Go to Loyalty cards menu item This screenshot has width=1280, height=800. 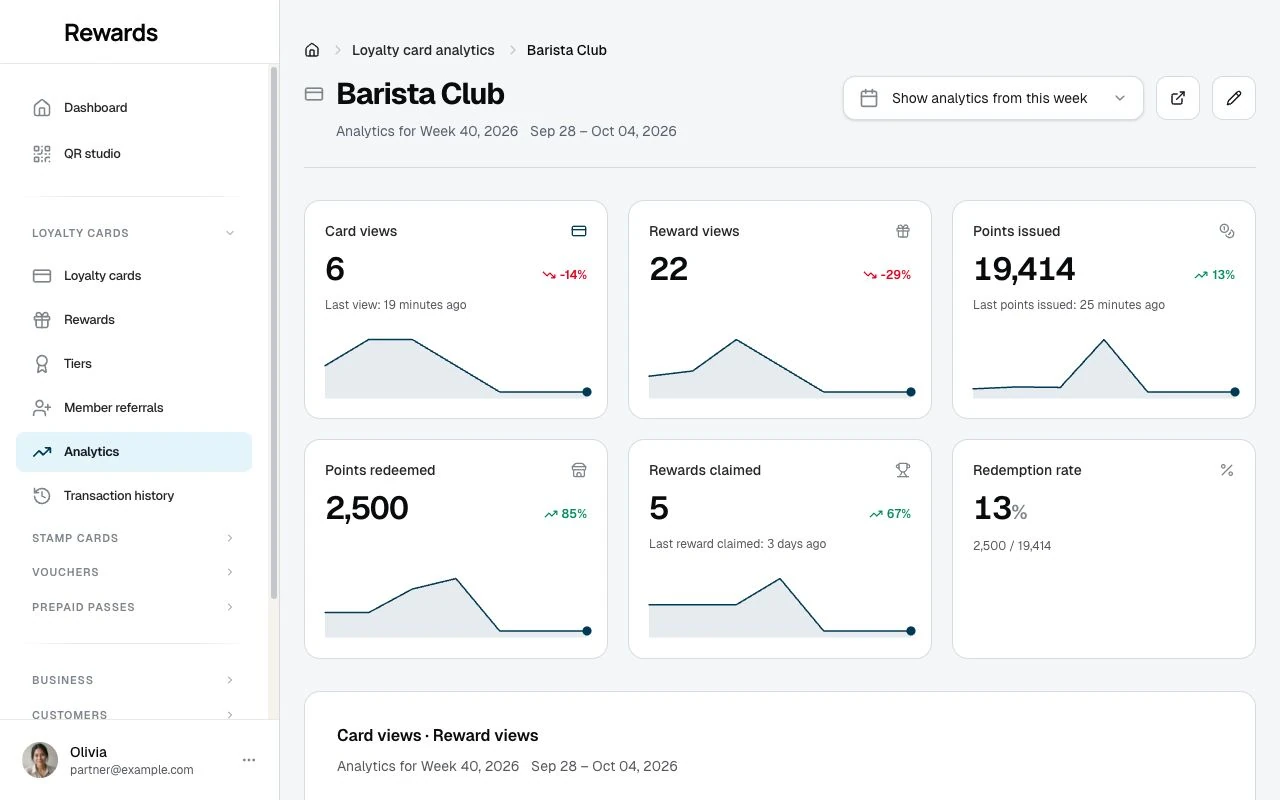coord(134,276)
